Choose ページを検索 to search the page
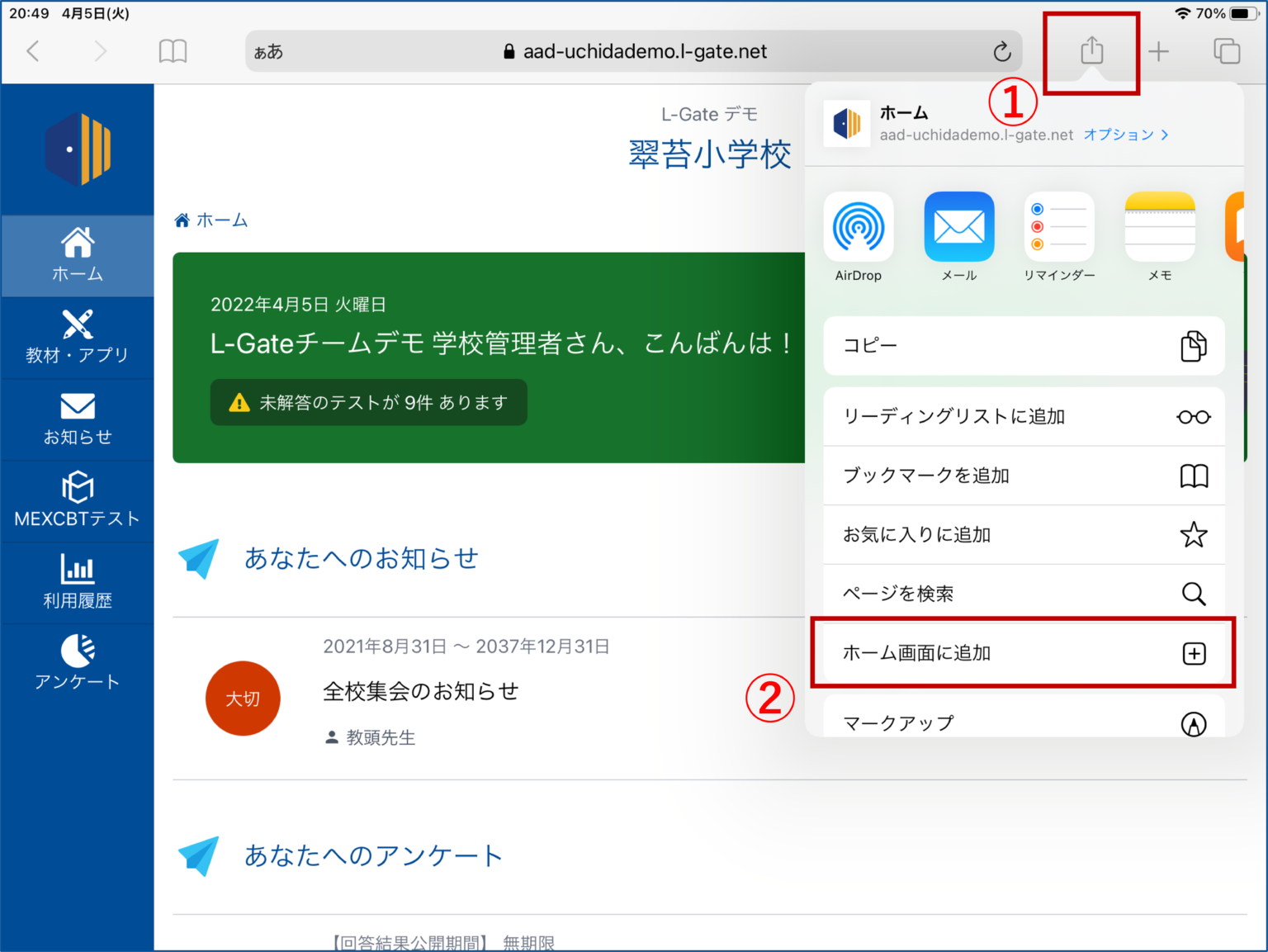This screenshot has height=952, width=1268. [1023, 593]
